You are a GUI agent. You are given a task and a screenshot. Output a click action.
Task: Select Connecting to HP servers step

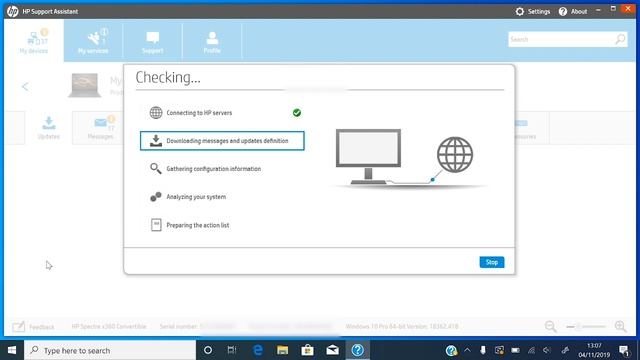(x=199, y=113)
